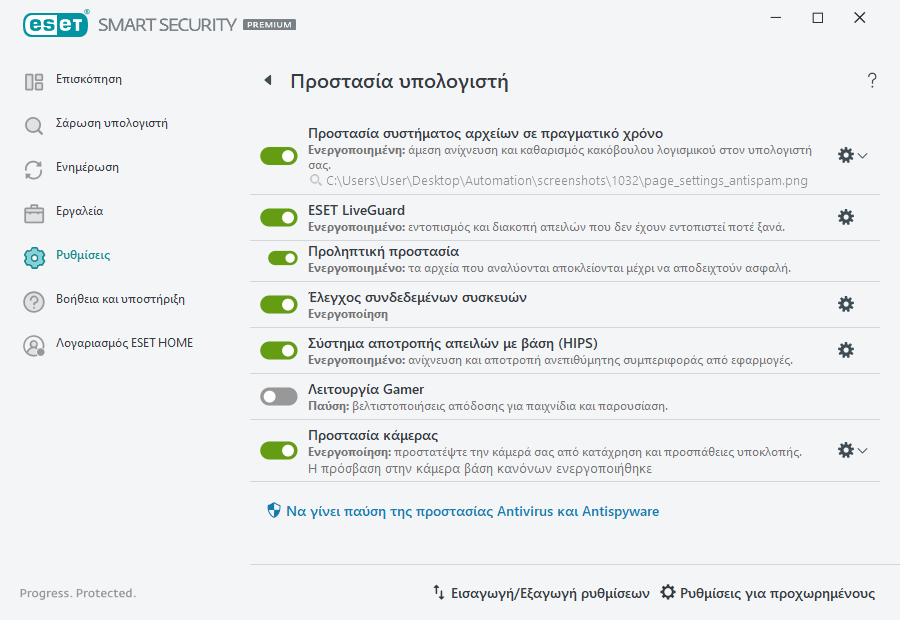Open the HIPS settings gear icon
Viewport: 900px width, 620px height.
pyautogui.click(x=846, y=350)
